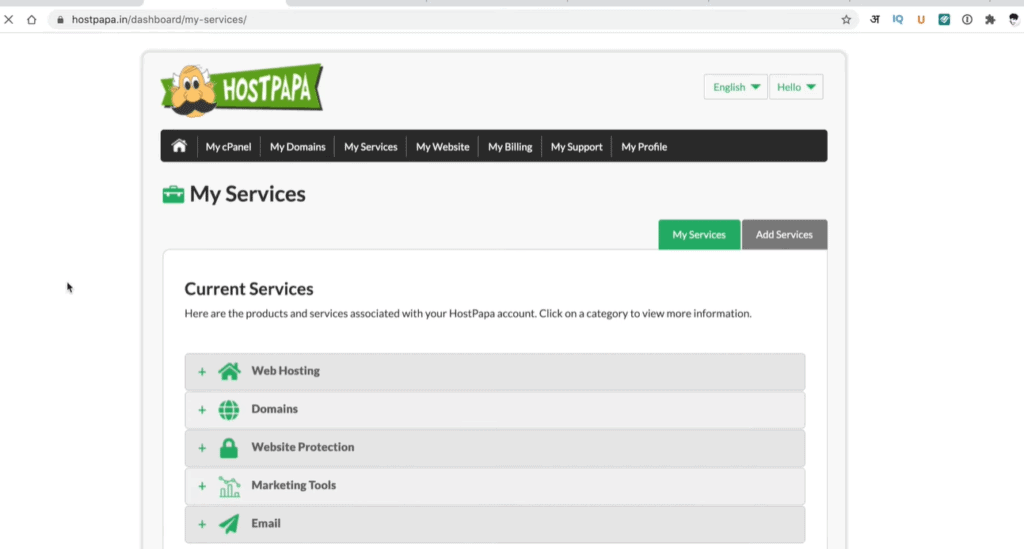Click the Current Services heading
Viewport: 1024px width, 549px height.
click(249, 289)
